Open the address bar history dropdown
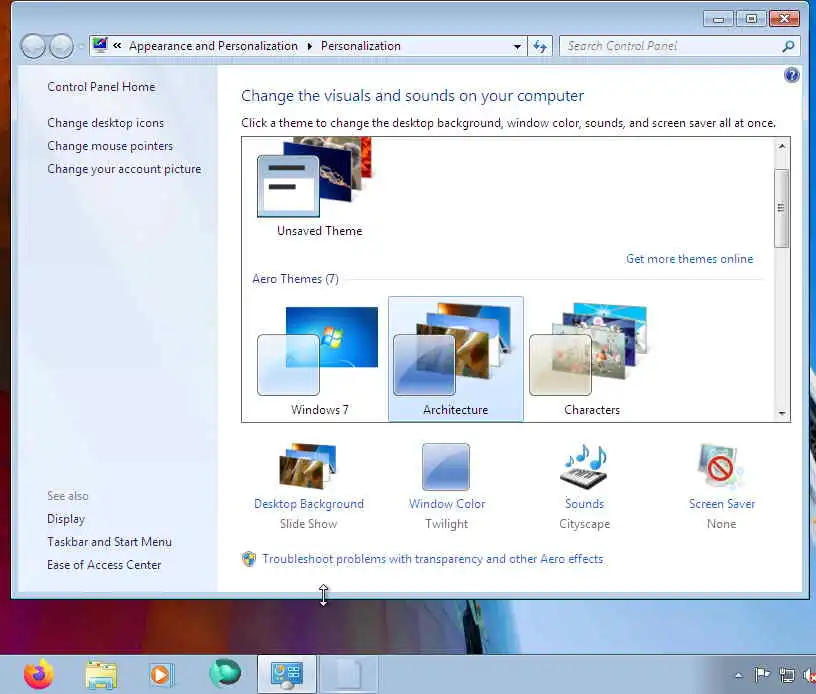Viewport: 816px width, 694px height. tap(517, 46)
